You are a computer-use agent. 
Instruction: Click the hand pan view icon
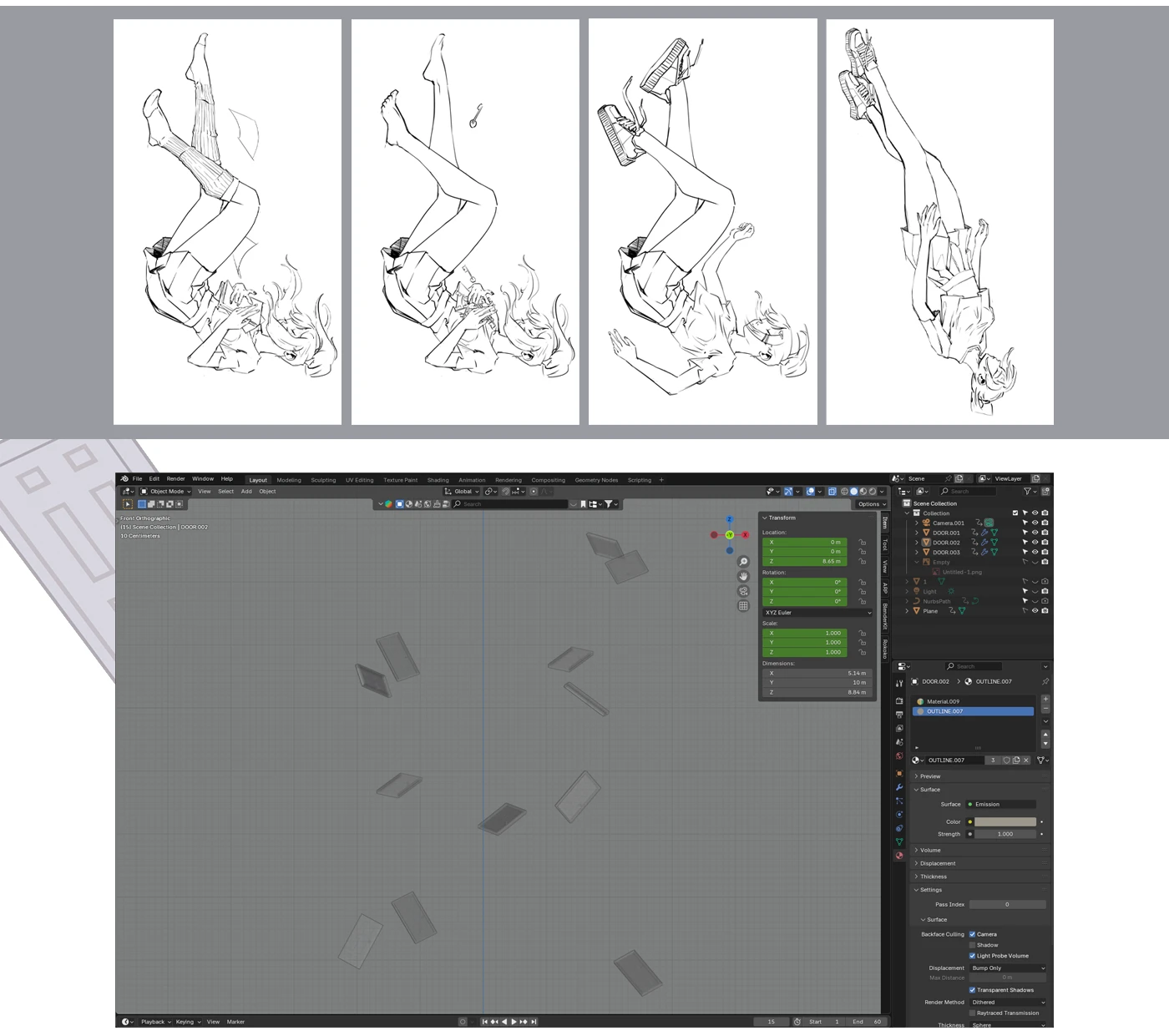743,577
